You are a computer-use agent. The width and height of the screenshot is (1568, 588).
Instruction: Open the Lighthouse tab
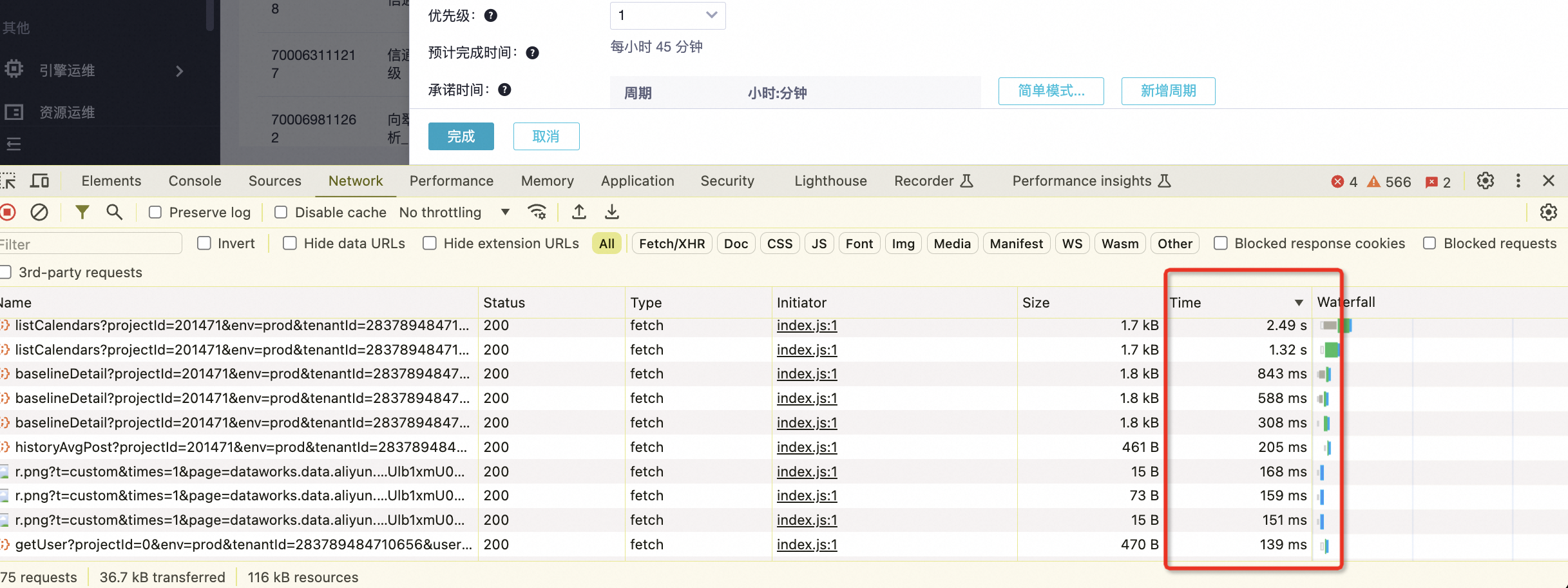(831, 181)
